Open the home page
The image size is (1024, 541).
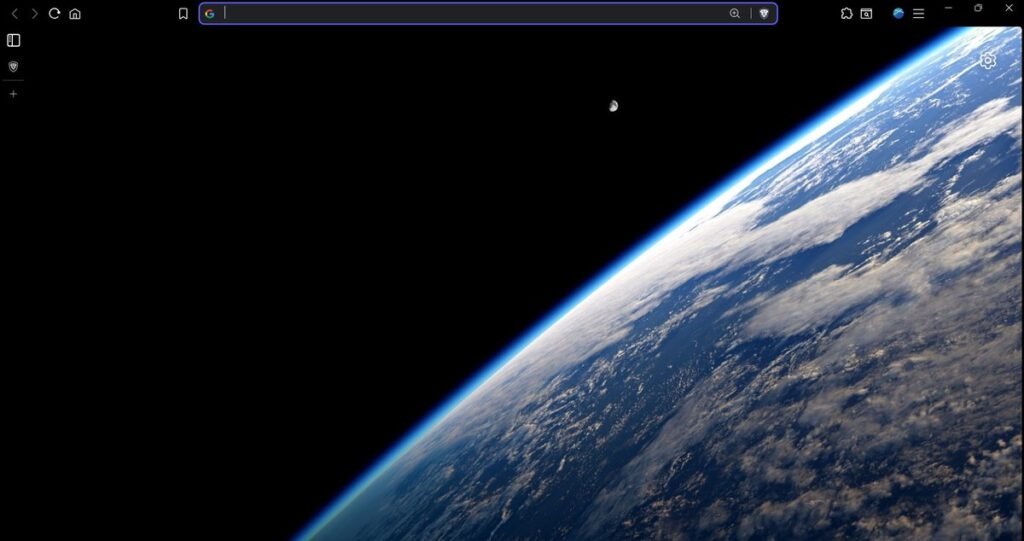pyautogui.click(x=75, y=14)
